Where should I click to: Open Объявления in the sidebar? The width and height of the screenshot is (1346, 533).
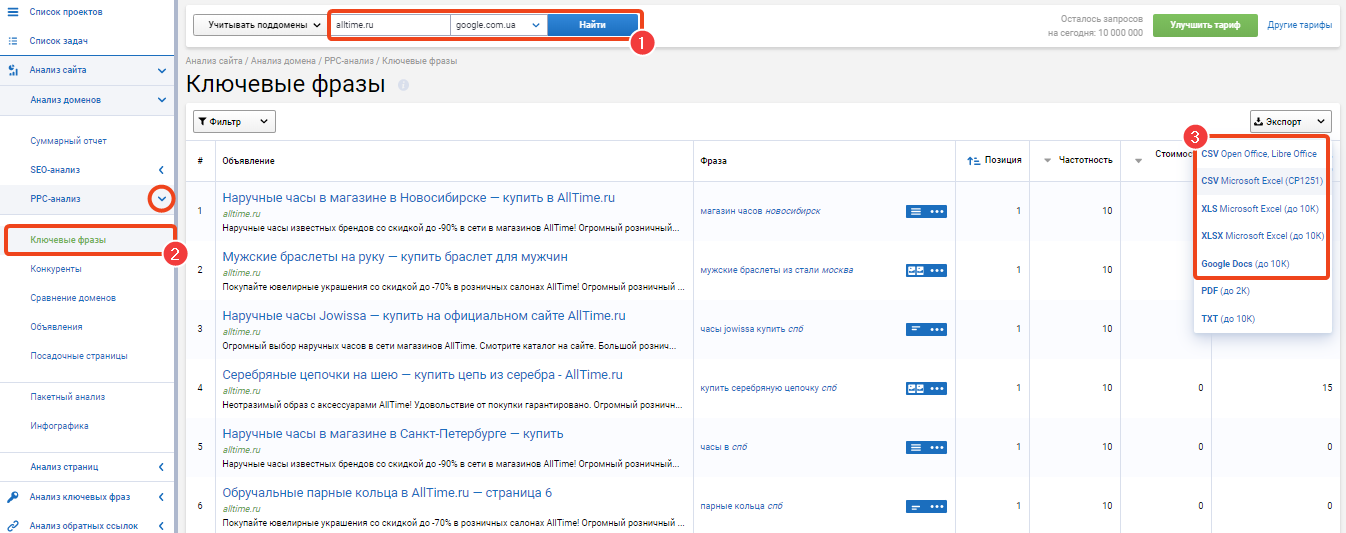(56, 327)
